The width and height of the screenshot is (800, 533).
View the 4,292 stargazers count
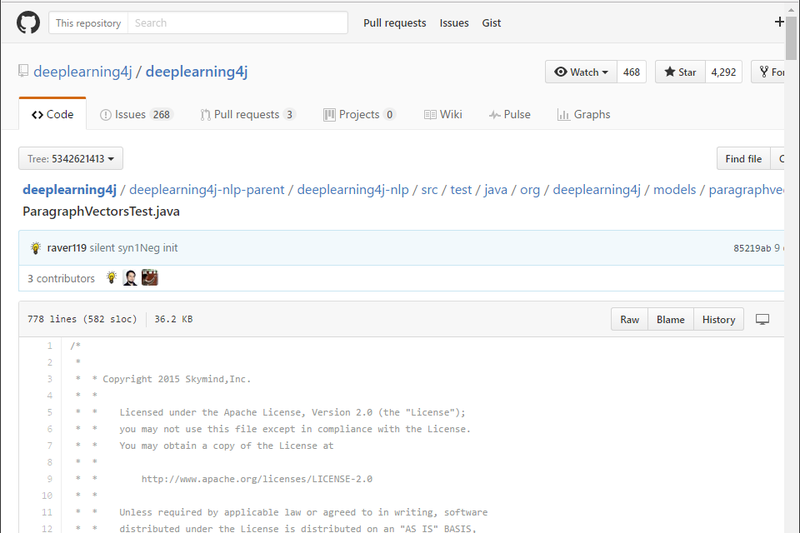click(x=723, y=72)
